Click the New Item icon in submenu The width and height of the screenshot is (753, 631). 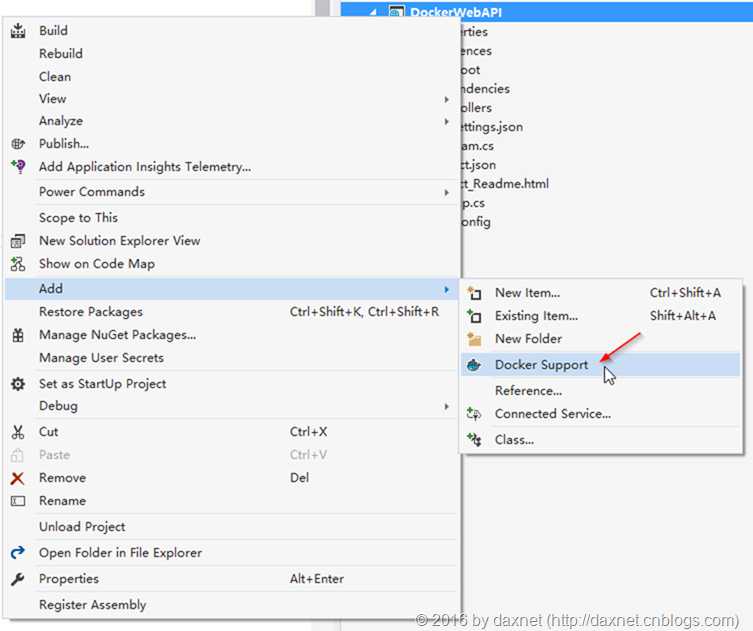(x=474, y=293)
